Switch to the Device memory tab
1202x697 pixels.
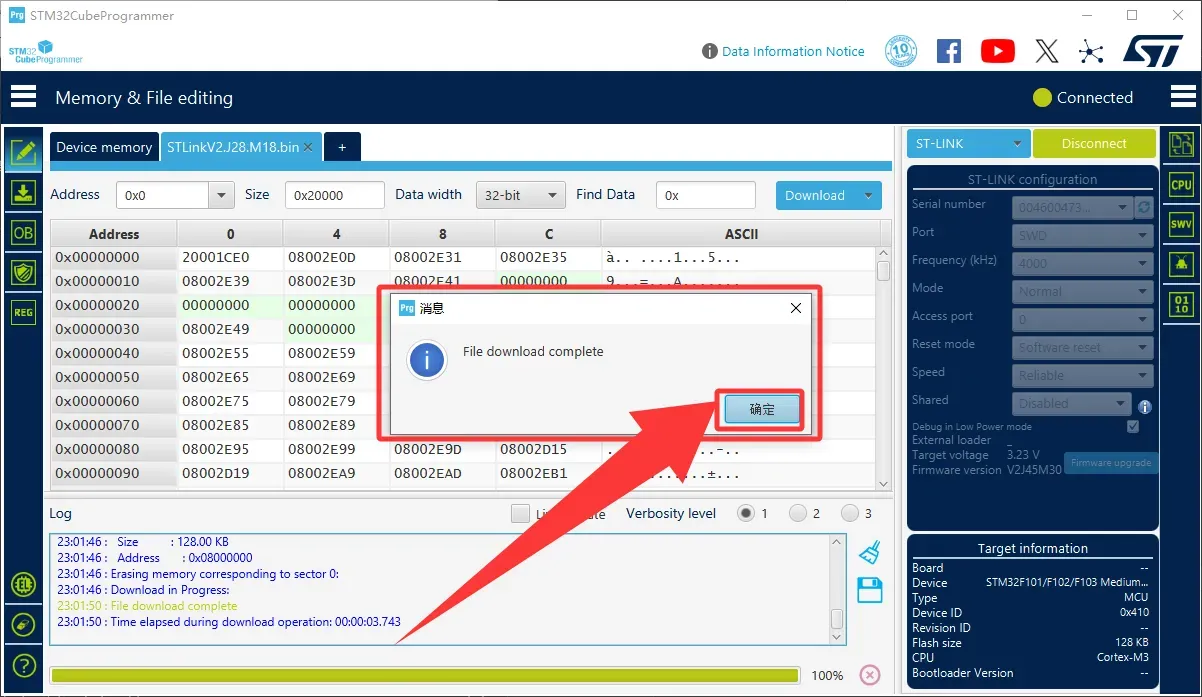pyautogui.click(x=104, y=147)
